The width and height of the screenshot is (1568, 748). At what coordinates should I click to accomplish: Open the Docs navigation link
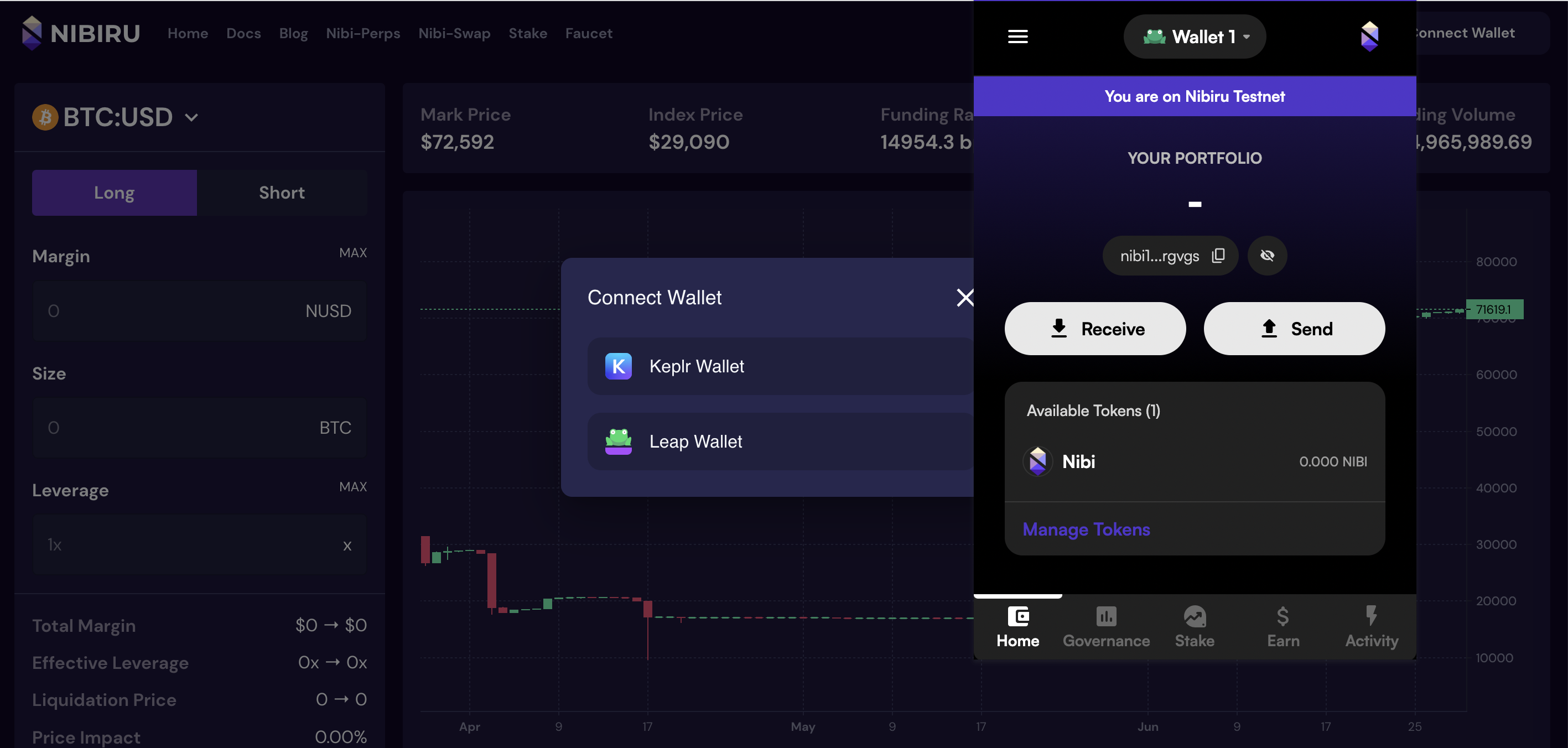click(x=243, y=34)
